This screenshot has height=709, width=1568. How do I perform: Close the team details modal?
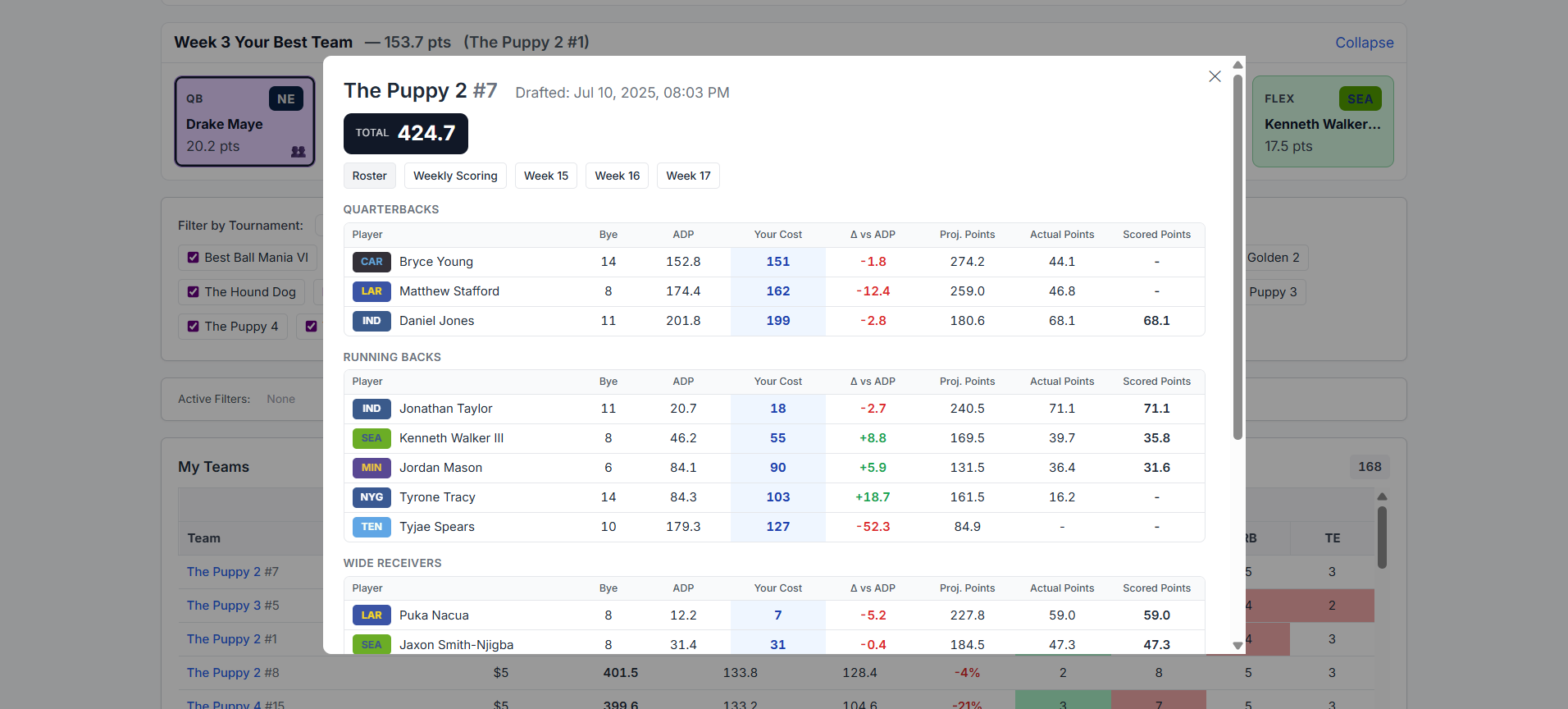[1215, 76]
